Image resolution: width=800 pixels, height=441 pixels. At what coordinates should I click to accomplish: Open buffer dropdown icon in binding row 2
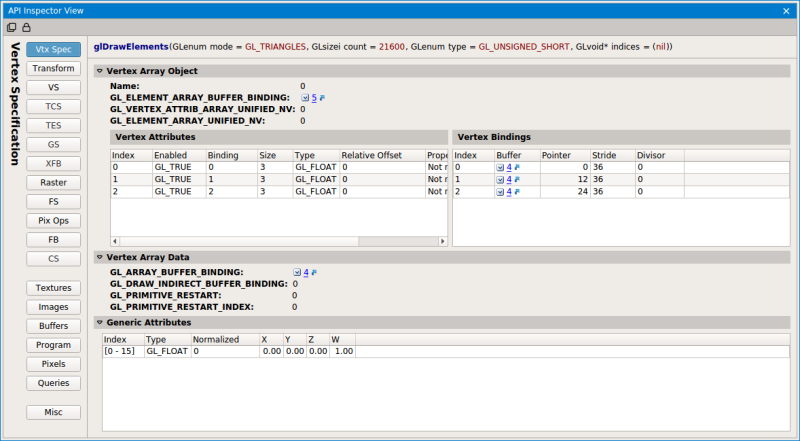500,192
